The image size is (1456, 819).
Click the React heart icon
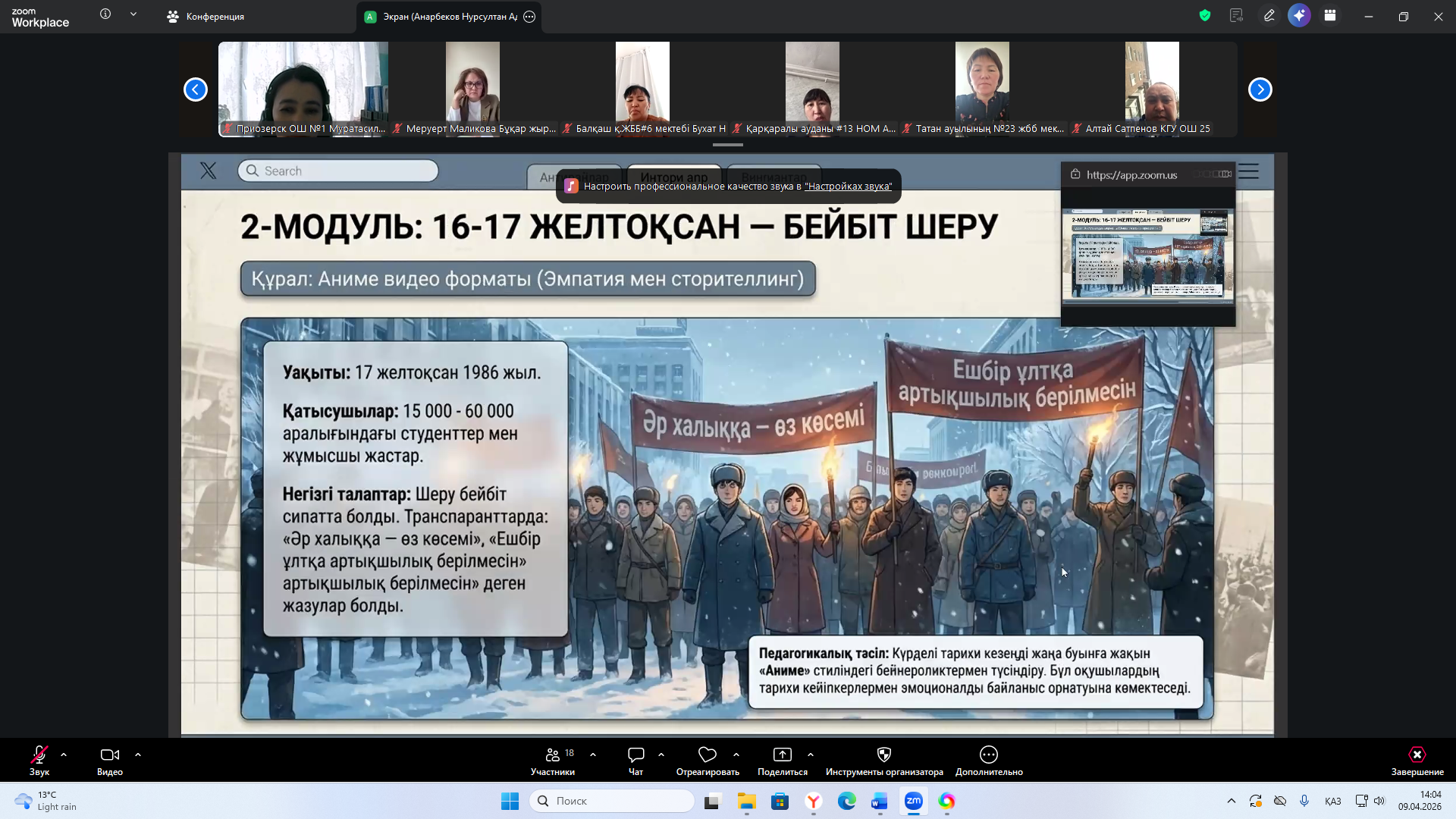[x=707, y=755]
